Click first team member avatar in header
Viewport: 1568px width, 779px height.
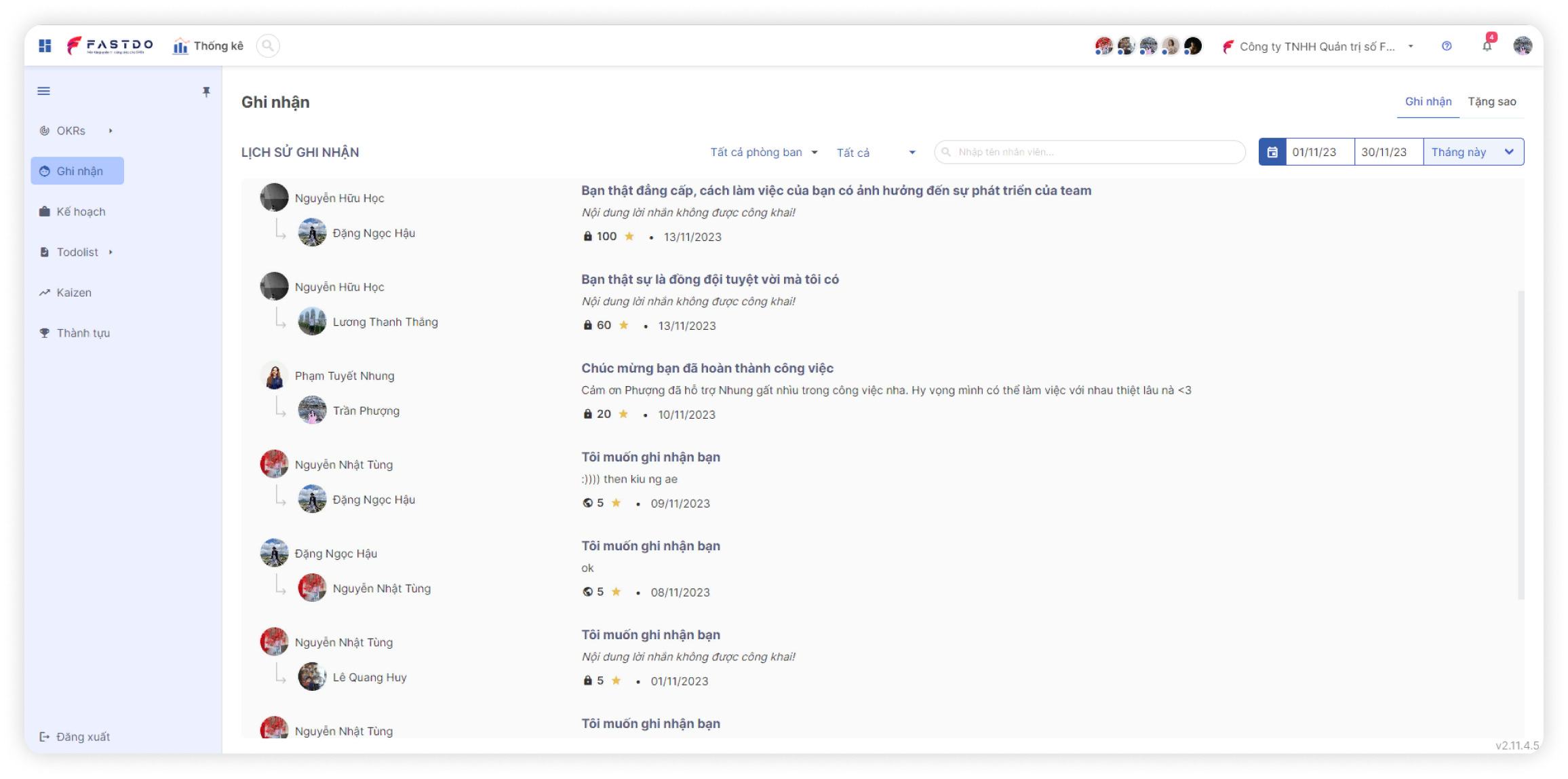[1104, 45]
